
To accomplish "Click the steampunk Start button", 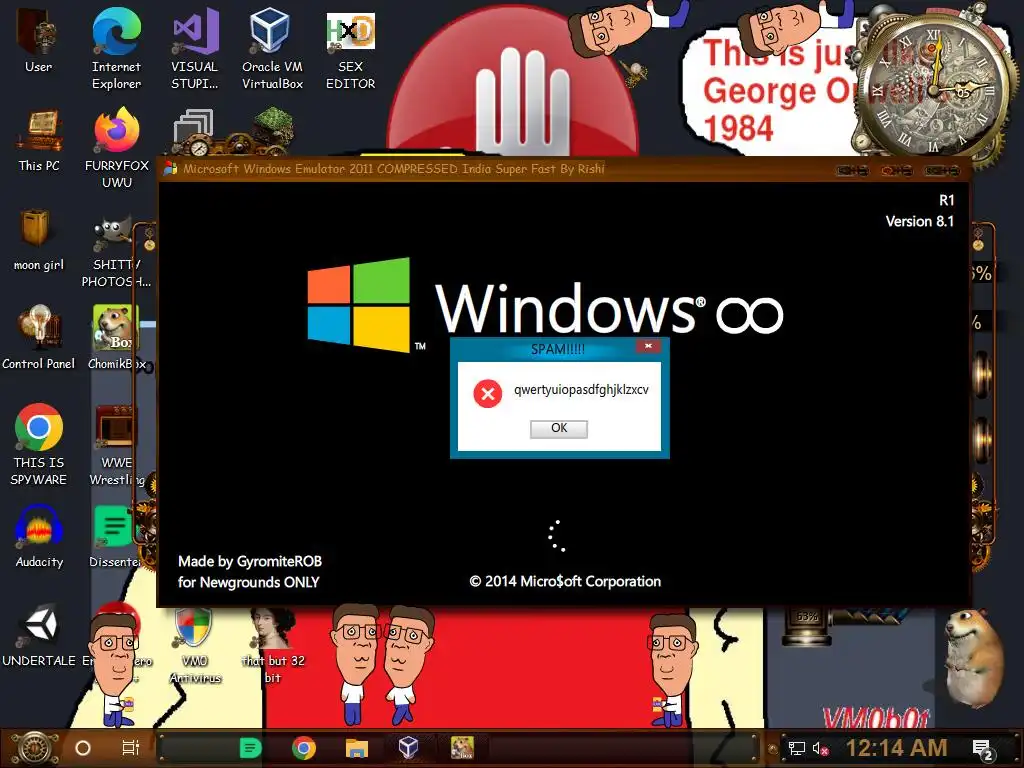I will pyautogui.click(x=33, y=748).
